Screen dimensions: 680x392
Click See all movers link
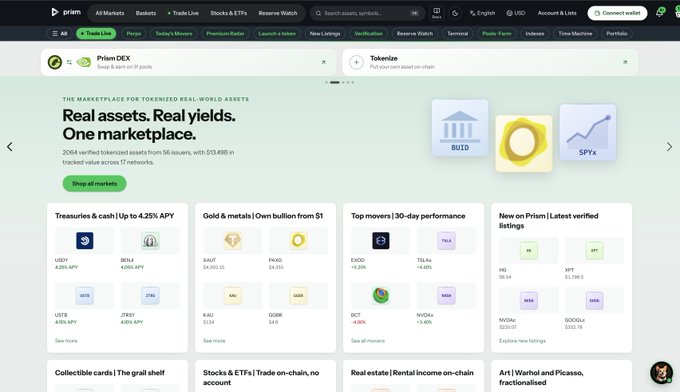tap(368, 341)
